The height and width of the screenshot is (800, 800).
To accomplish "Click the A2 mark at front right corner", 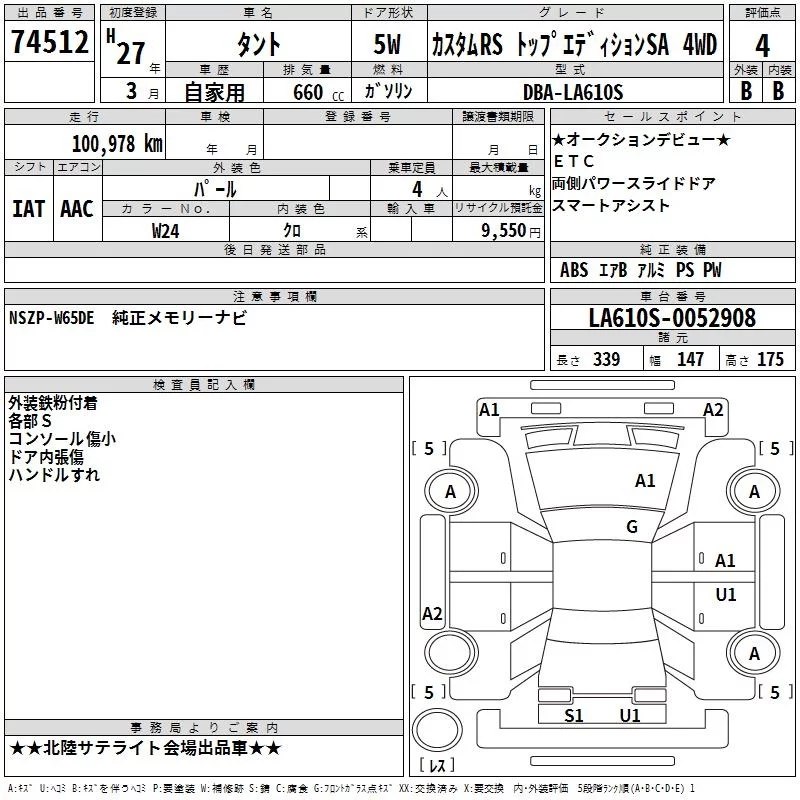I will coord(713,410).
